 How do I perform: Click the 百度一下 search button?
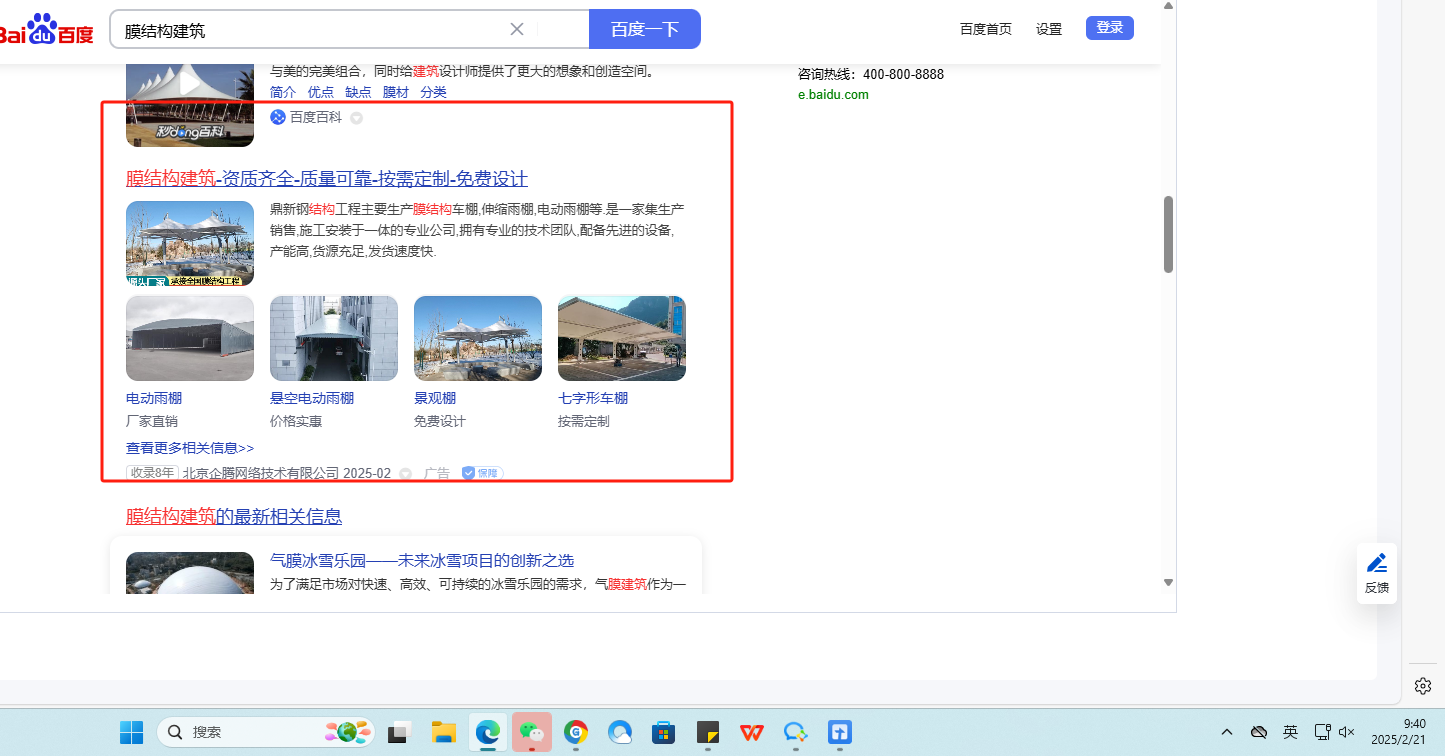[644, 29]
